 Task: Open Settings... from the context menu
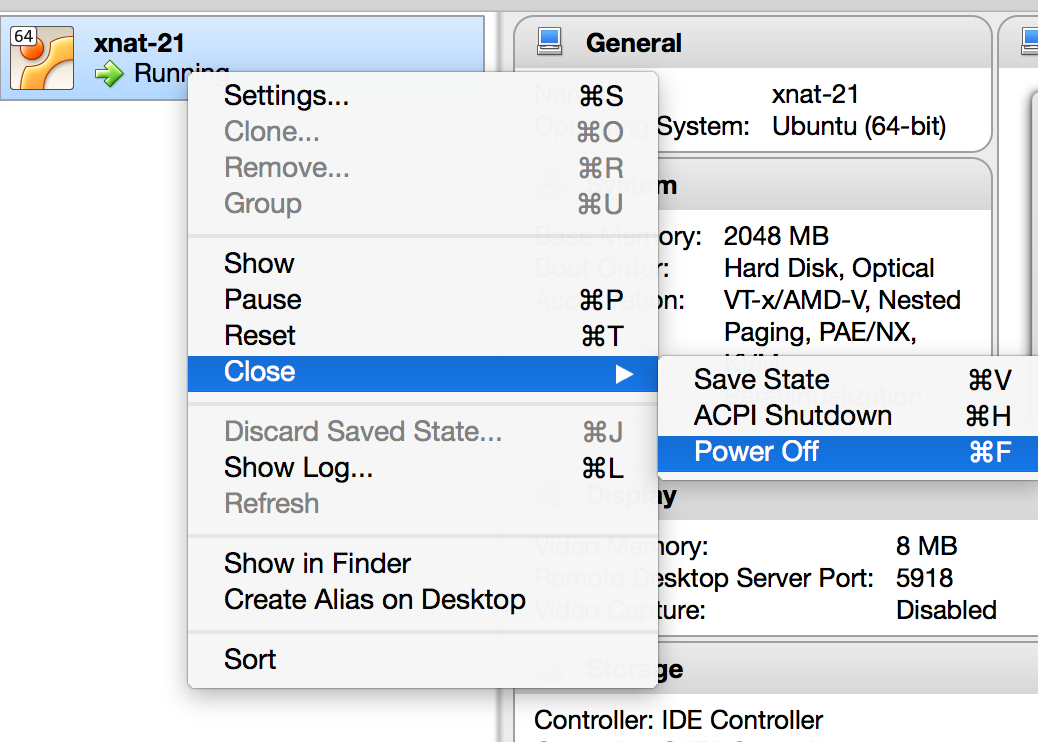click(286, 96)
